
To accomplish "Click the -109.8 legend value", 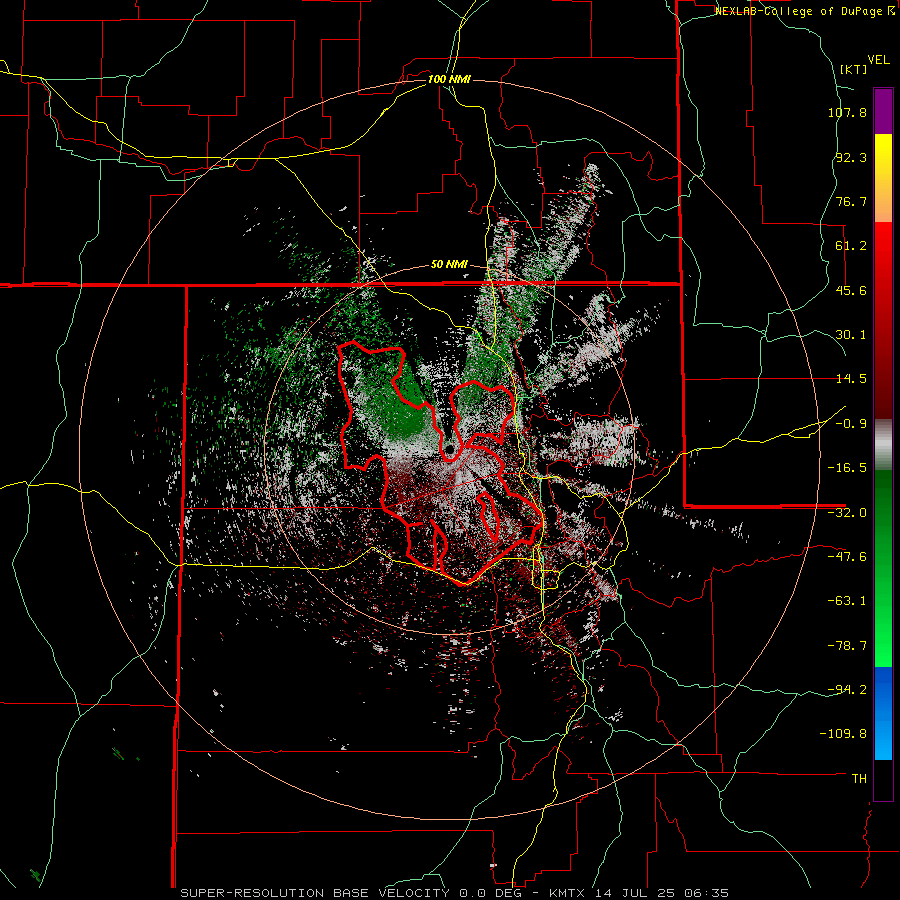I will click(x=843, y=734).
